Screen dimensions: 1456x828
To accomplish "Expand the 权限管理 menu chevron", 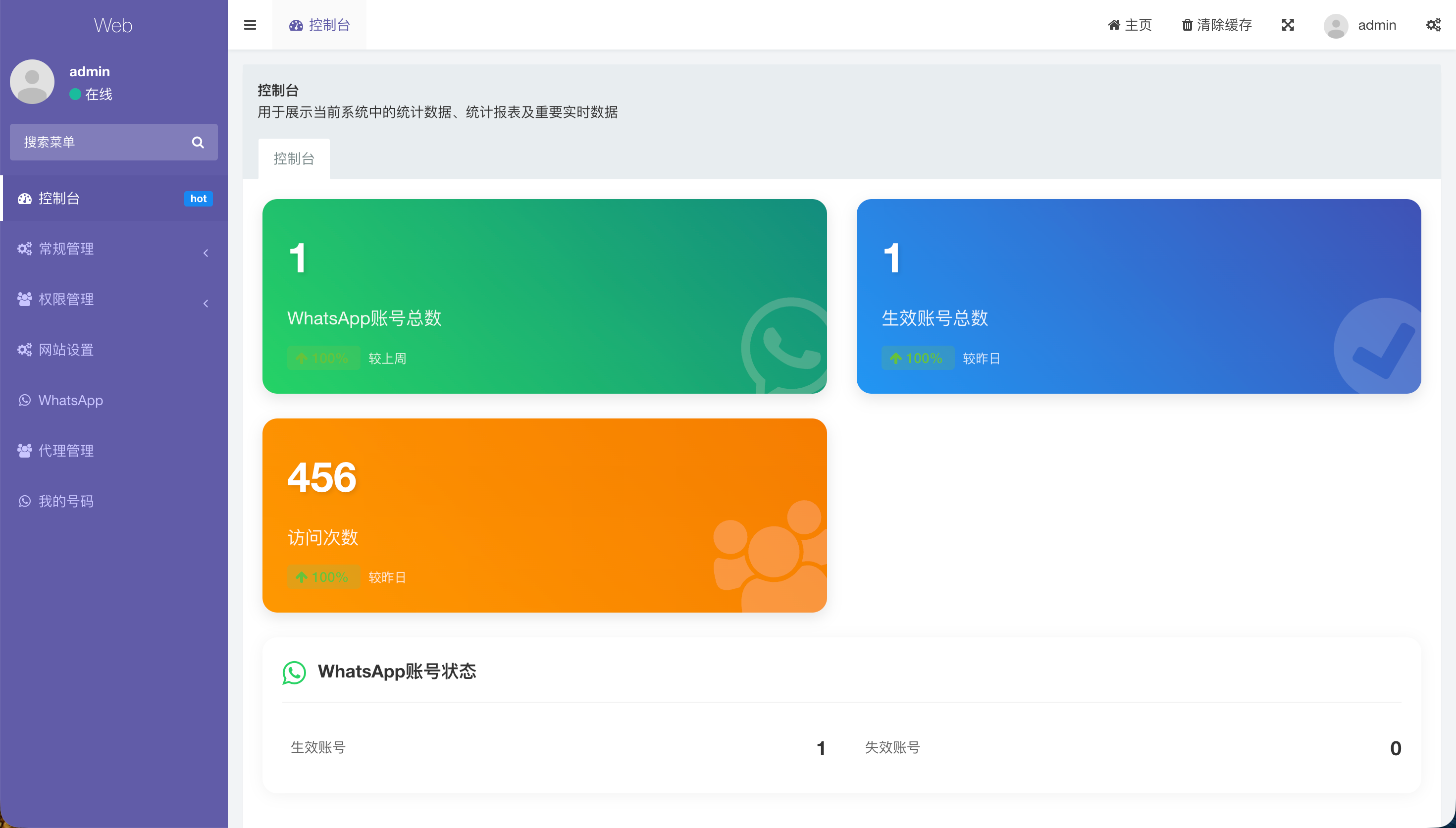I will click(206, 304).
